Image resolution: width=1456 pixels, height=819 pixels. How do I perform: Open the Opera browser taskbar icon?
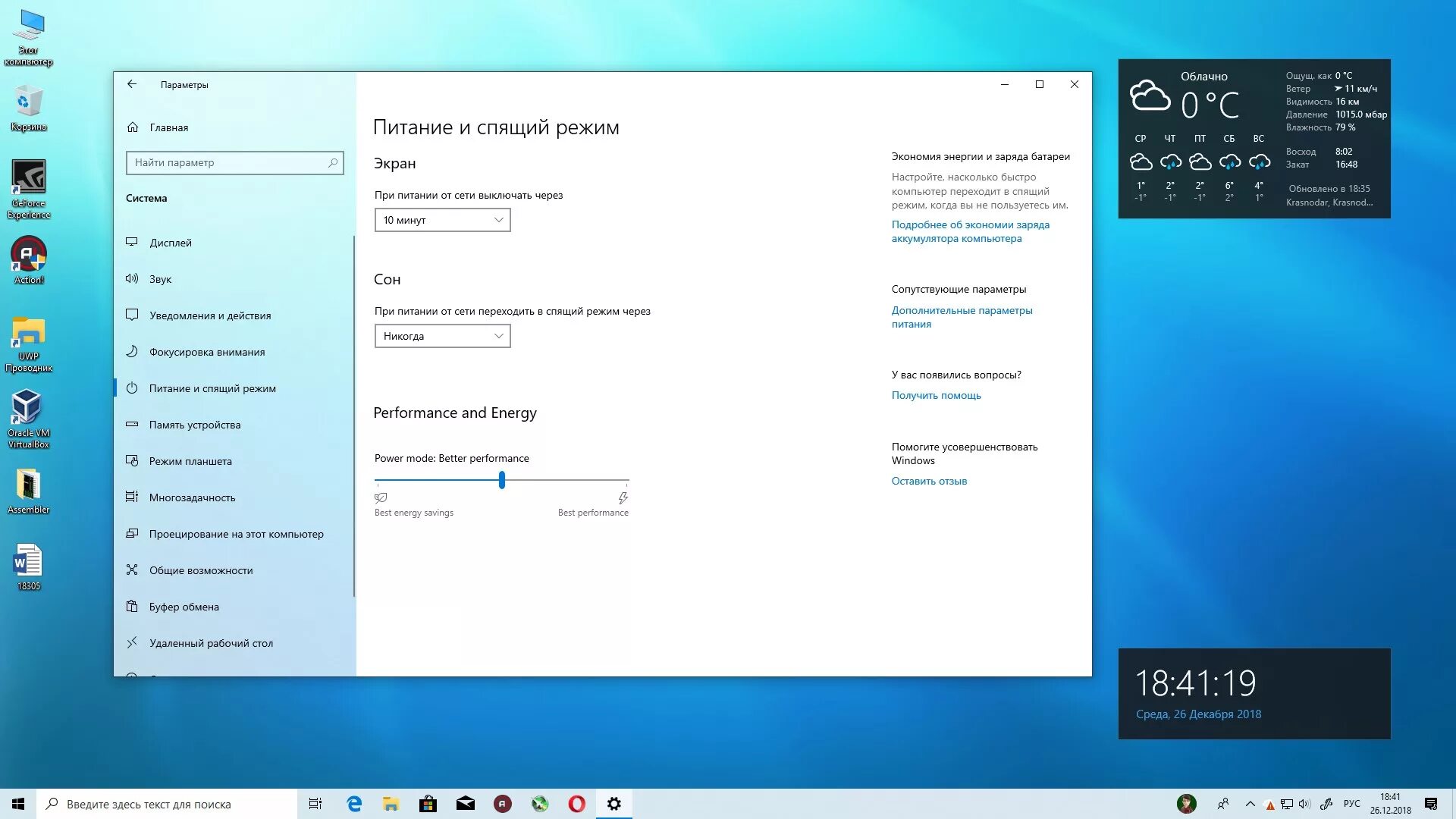point(576,804)
